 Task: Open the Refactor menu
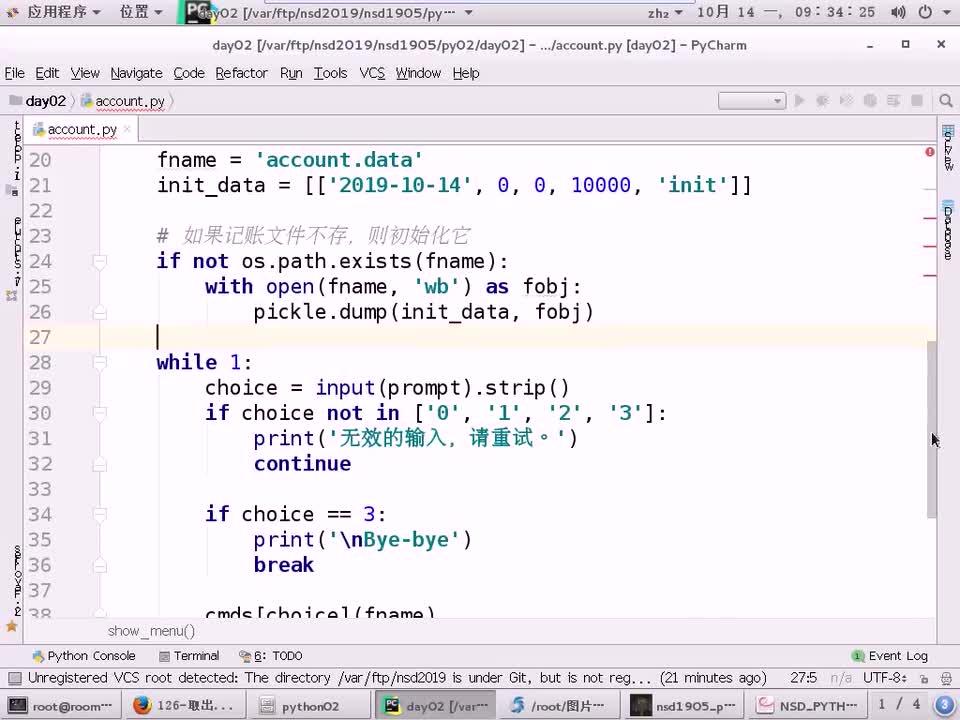click(241, 73)
